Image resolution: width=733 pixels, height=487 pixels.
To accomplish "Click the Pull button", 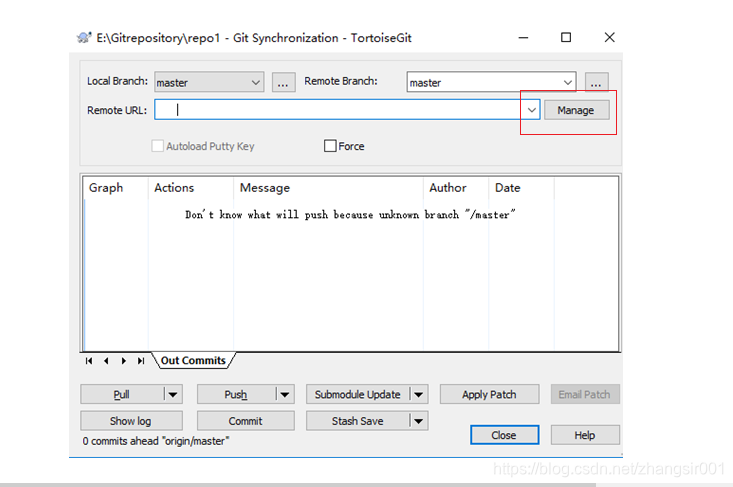I will (122, 394).
